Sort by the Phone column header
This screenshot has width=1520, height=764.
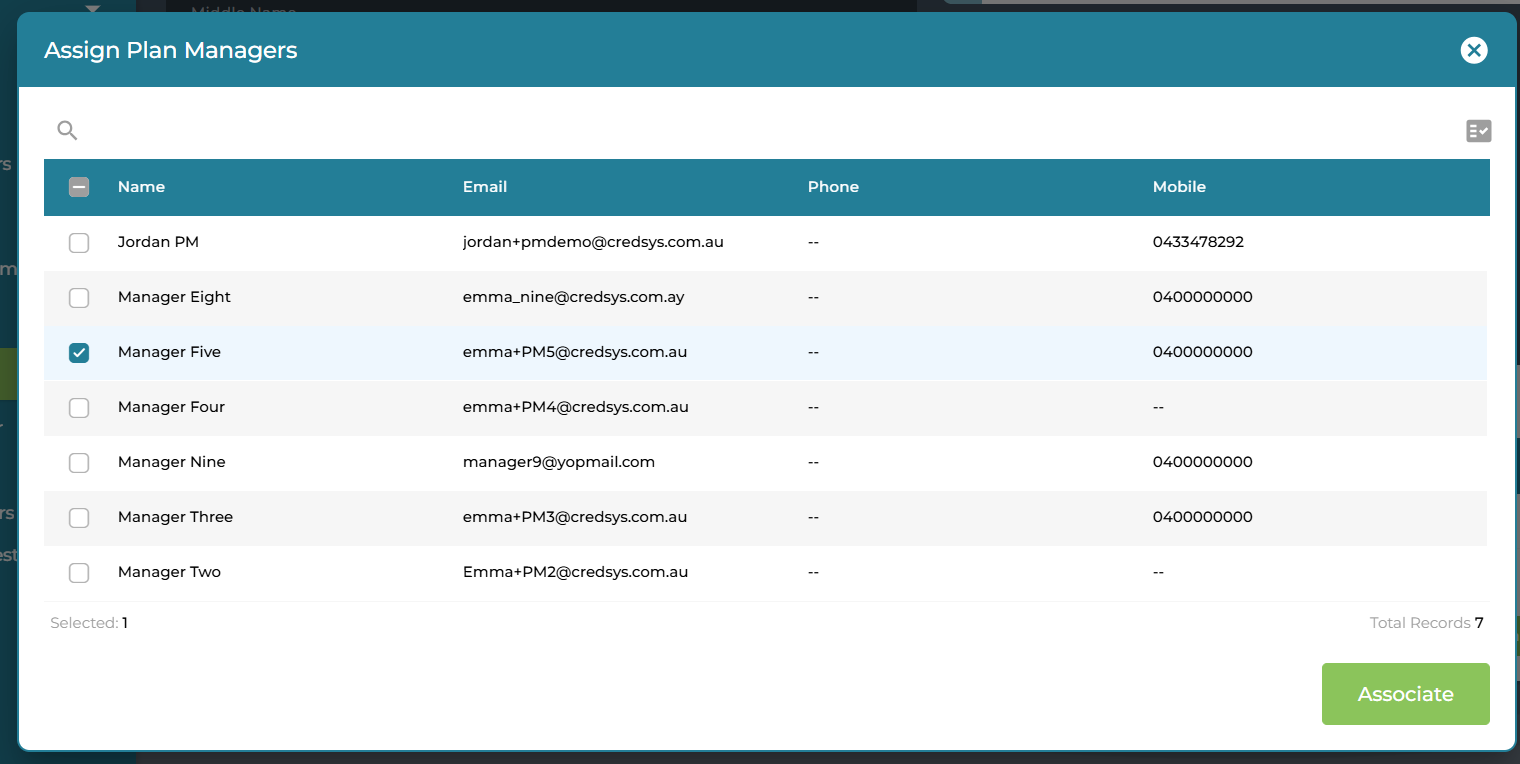tap(833, 187)
